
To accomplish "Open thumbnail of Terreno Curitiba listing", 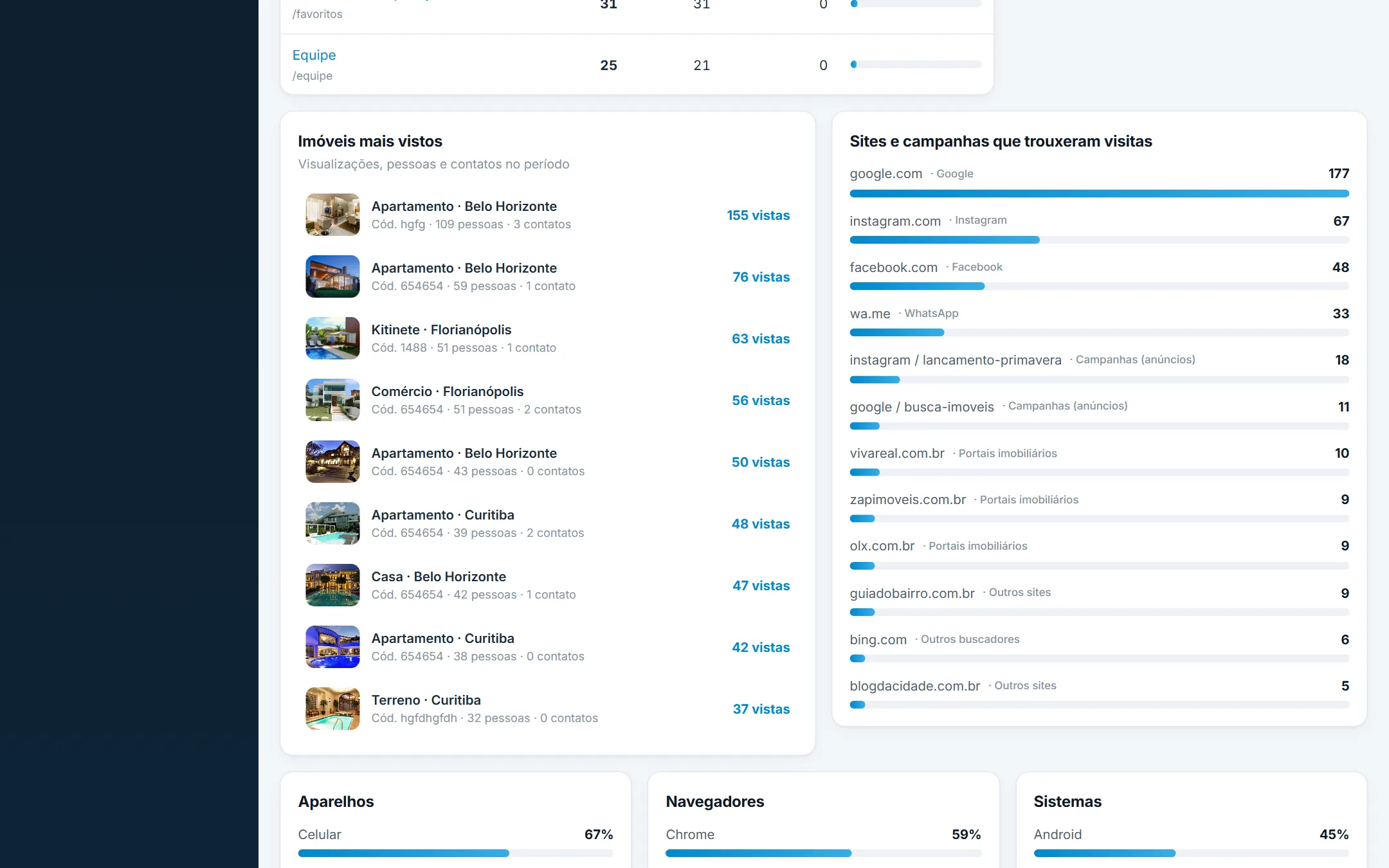I will point(332,709).
